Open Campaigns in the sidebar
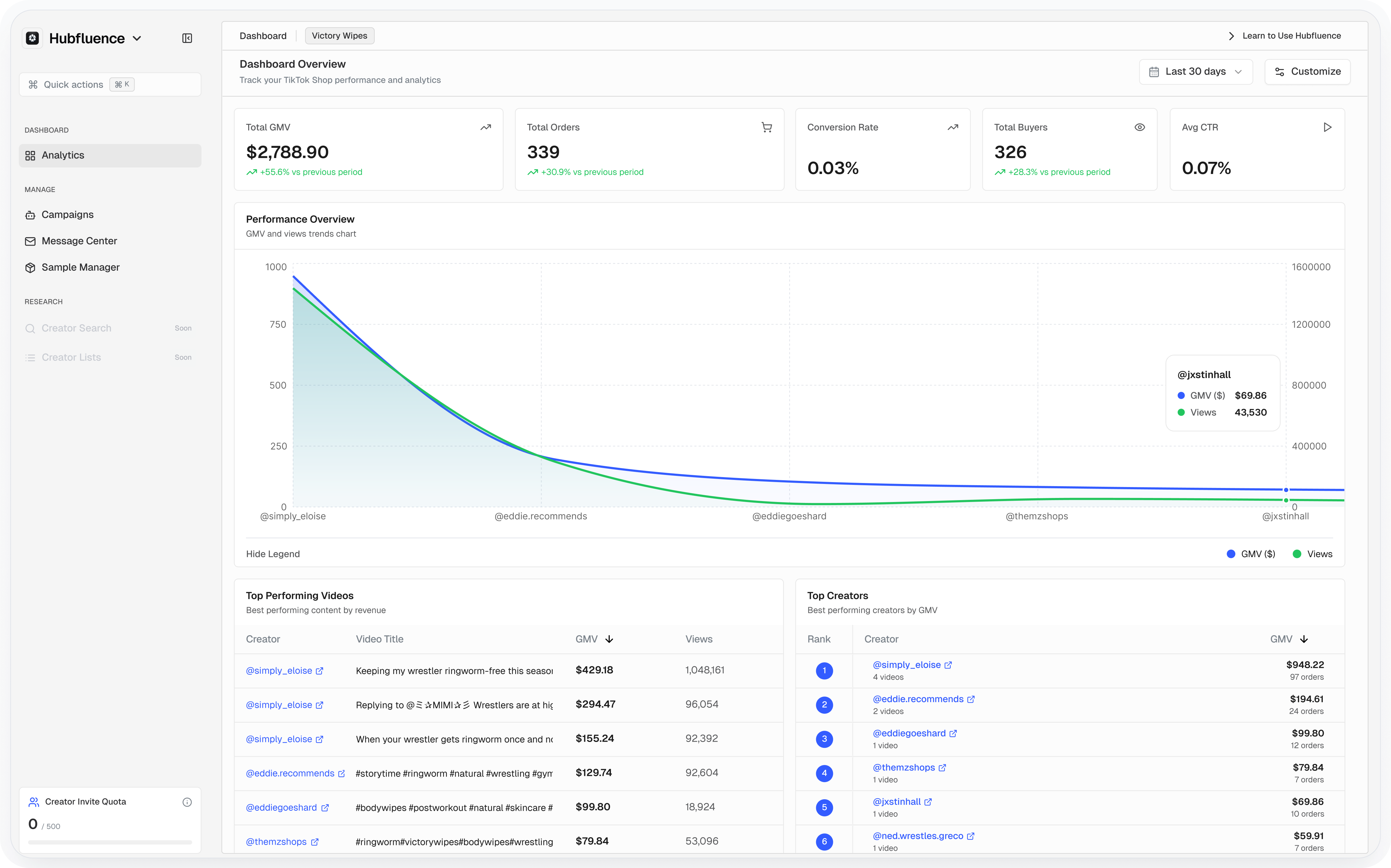Image resolution: width=1391 pixels, height=868 pixels. coord(67,215)
